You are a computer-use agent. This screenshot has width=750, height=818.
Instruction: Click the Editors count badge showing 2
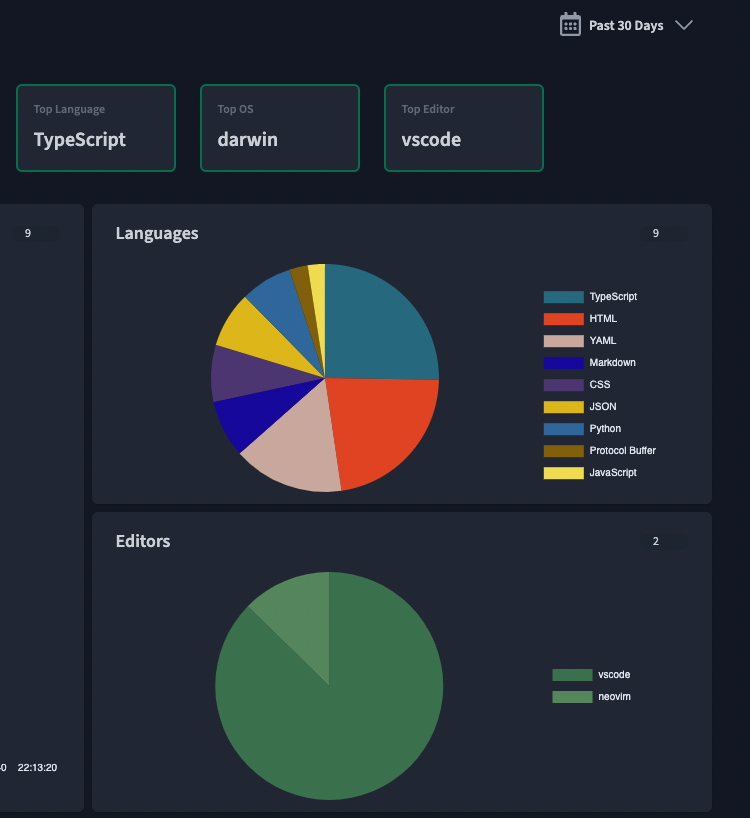coord(656,542)
